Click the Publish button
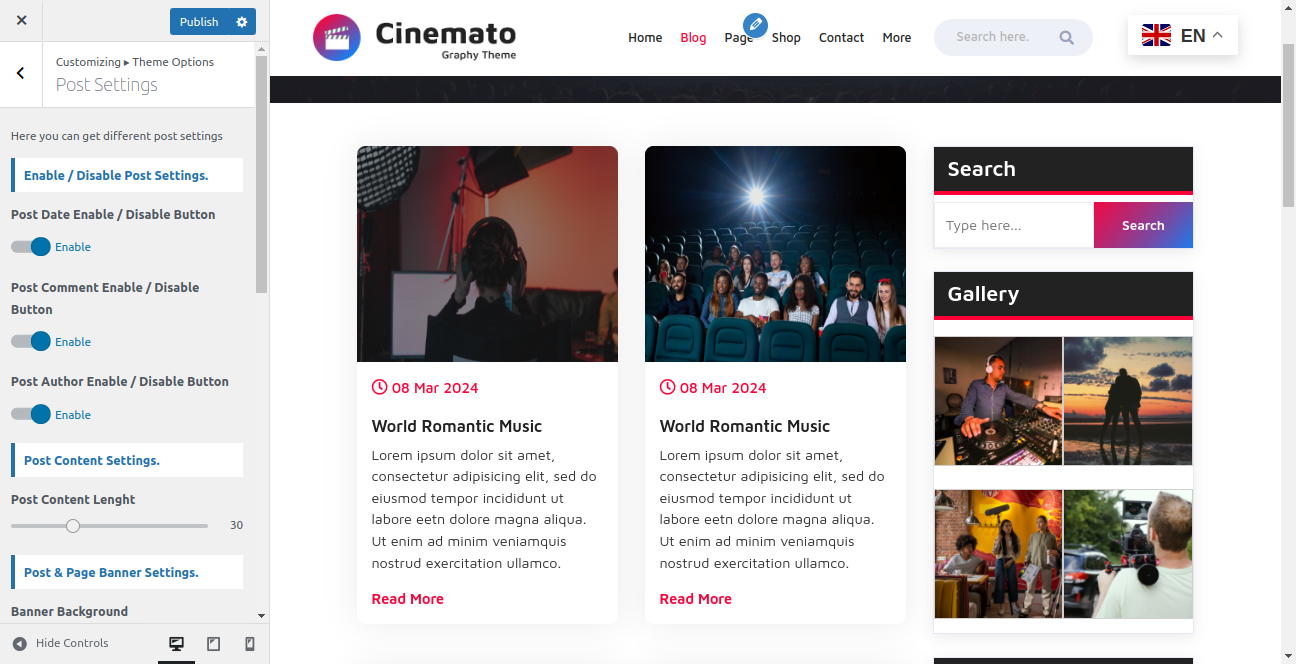This screenshot has width=1296, height=664. click(x=199, y=21)
